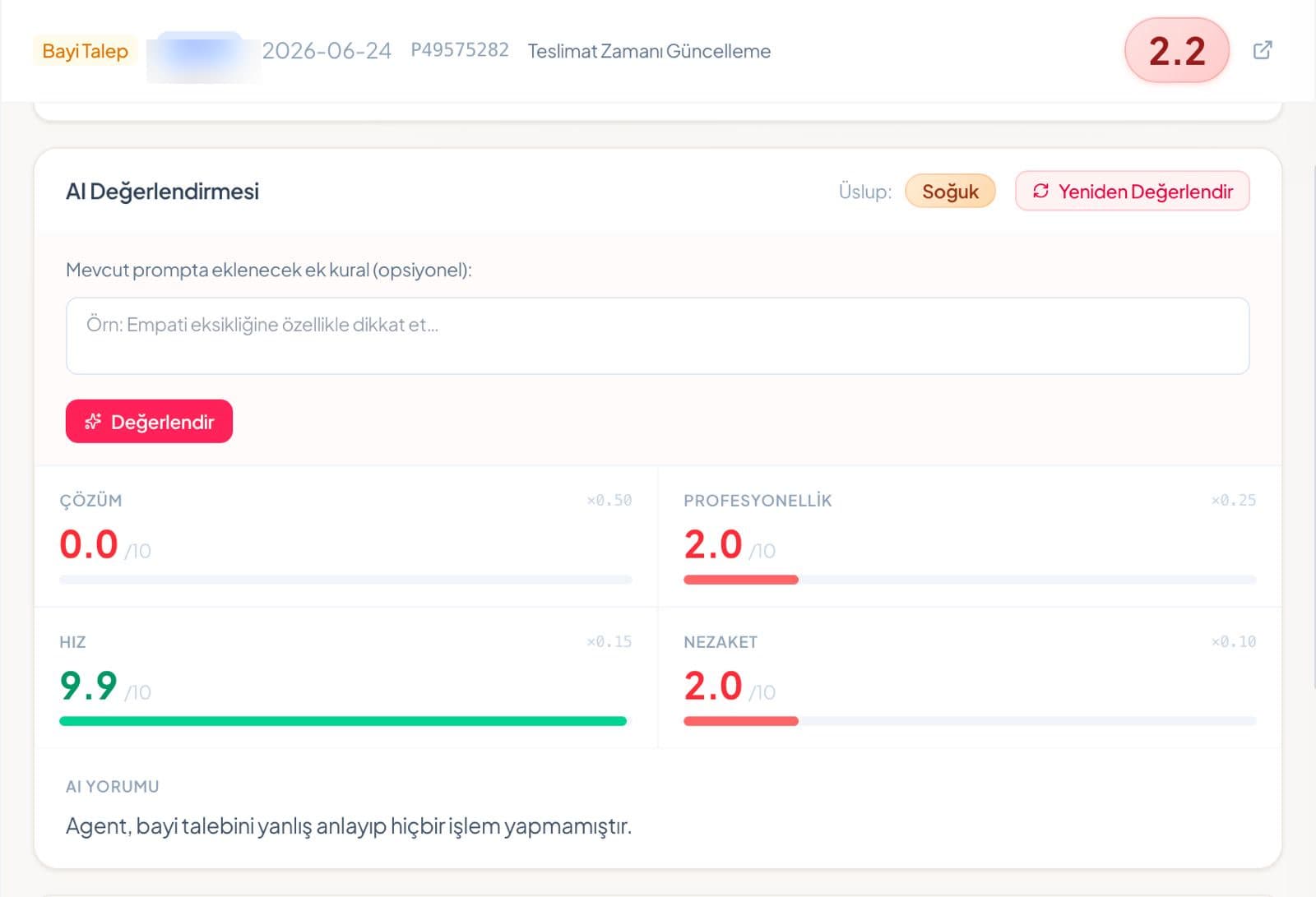Select the Soğuk tone badge
The image size is (1316, 897).
(950, 192)
